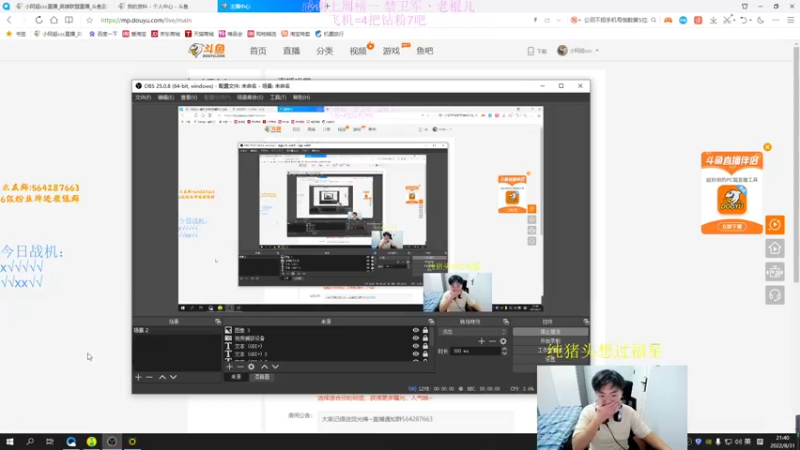Add a scene transition with plus icon
Viewport: 800px width, 450px height.
[x=481, y=341]
